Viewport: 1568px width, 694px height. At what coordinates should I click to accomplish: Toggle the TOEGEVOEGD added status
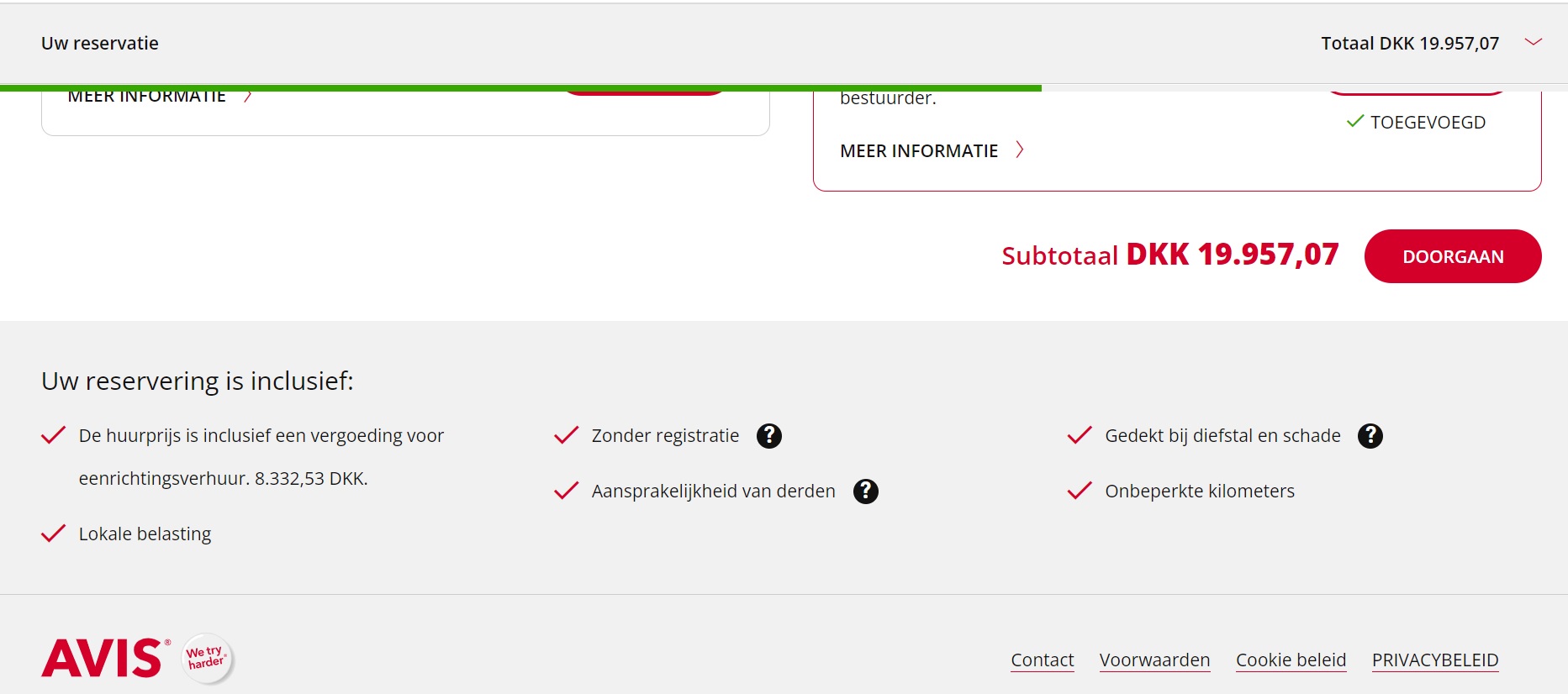tap(1416, 123)
